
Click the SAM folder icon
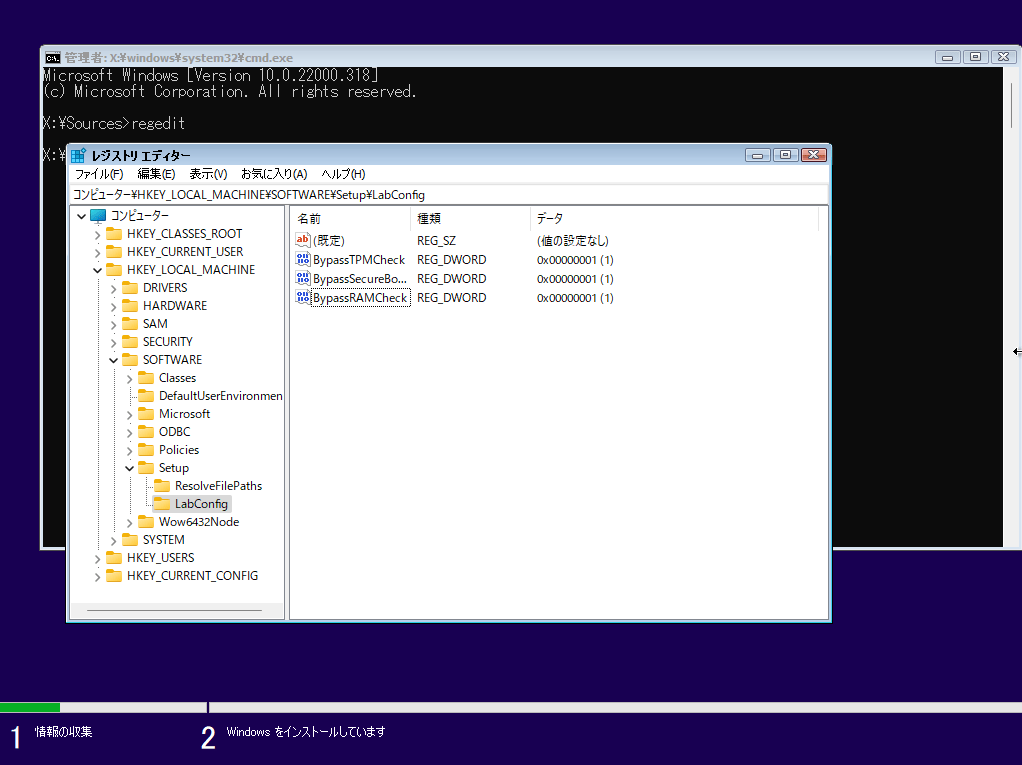(x=130, y=324)
